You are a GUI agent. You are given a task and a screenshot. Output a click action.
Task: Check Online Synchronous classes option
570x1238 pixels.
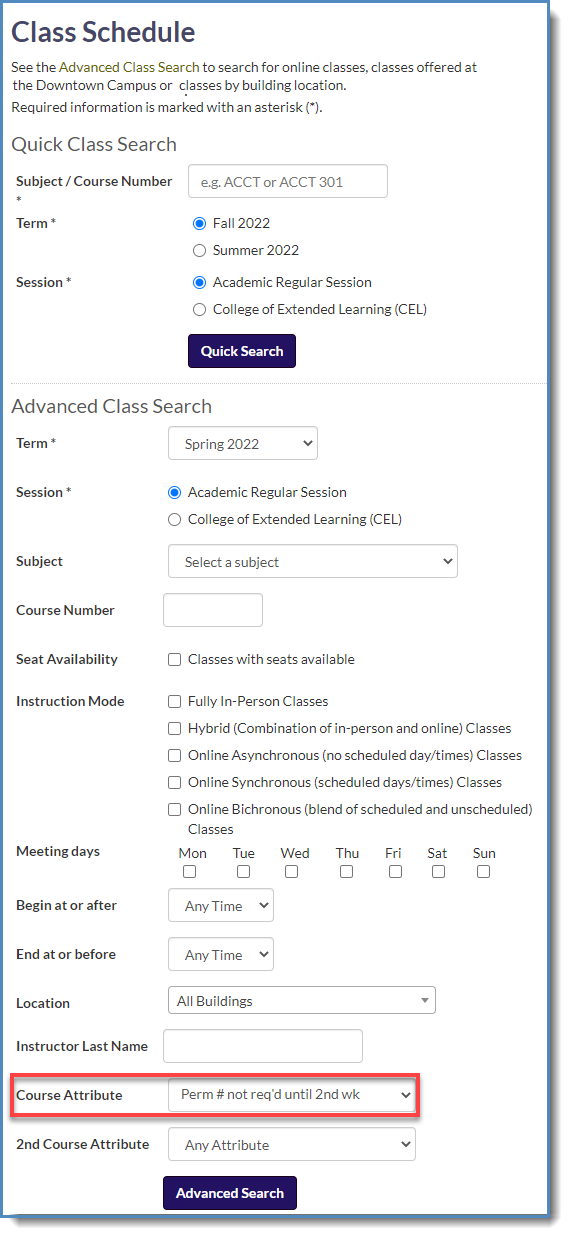(175, 783)
